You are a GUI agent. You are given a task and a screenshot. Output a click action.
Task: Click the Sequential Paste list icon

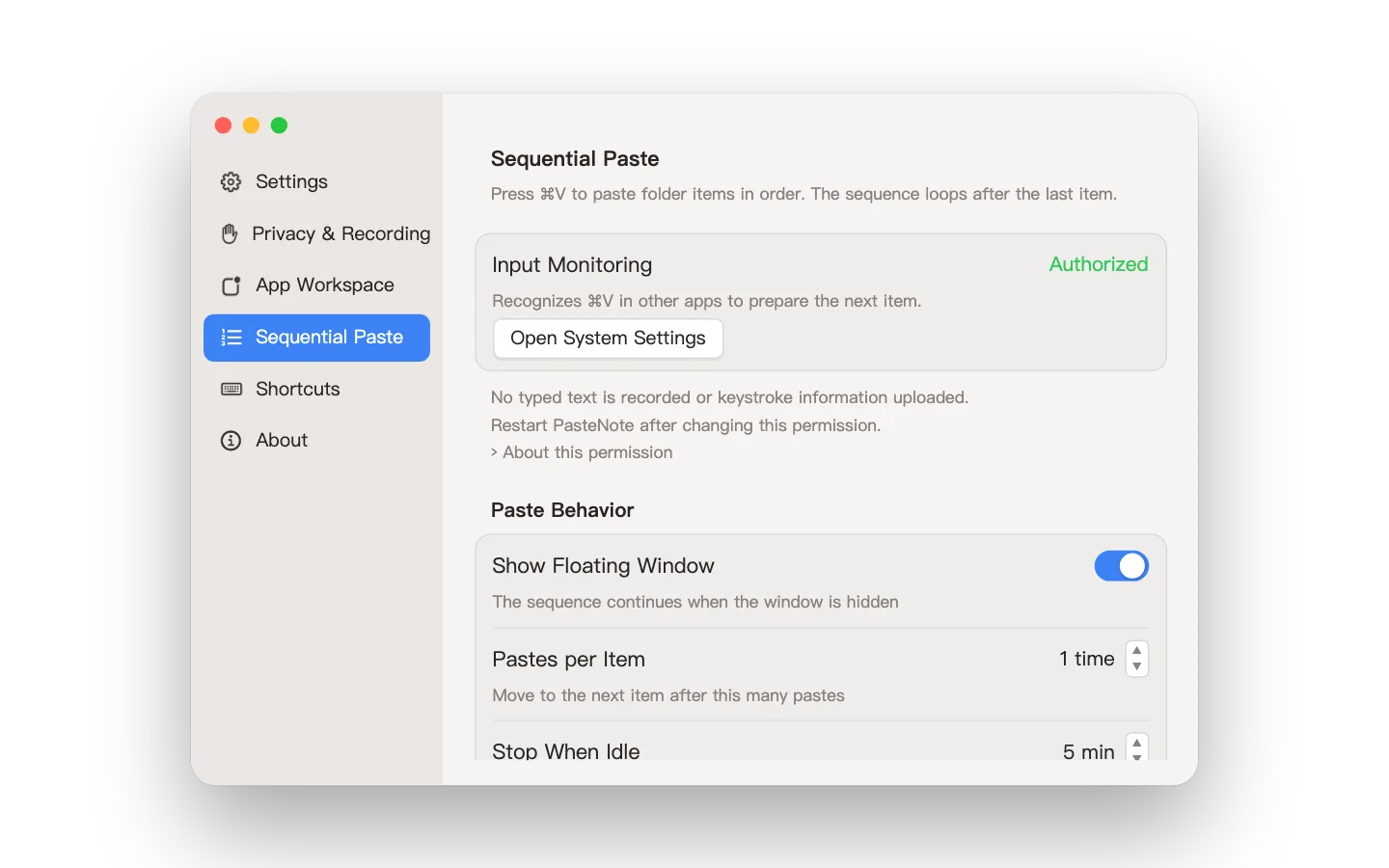click(x=231, y=338)
